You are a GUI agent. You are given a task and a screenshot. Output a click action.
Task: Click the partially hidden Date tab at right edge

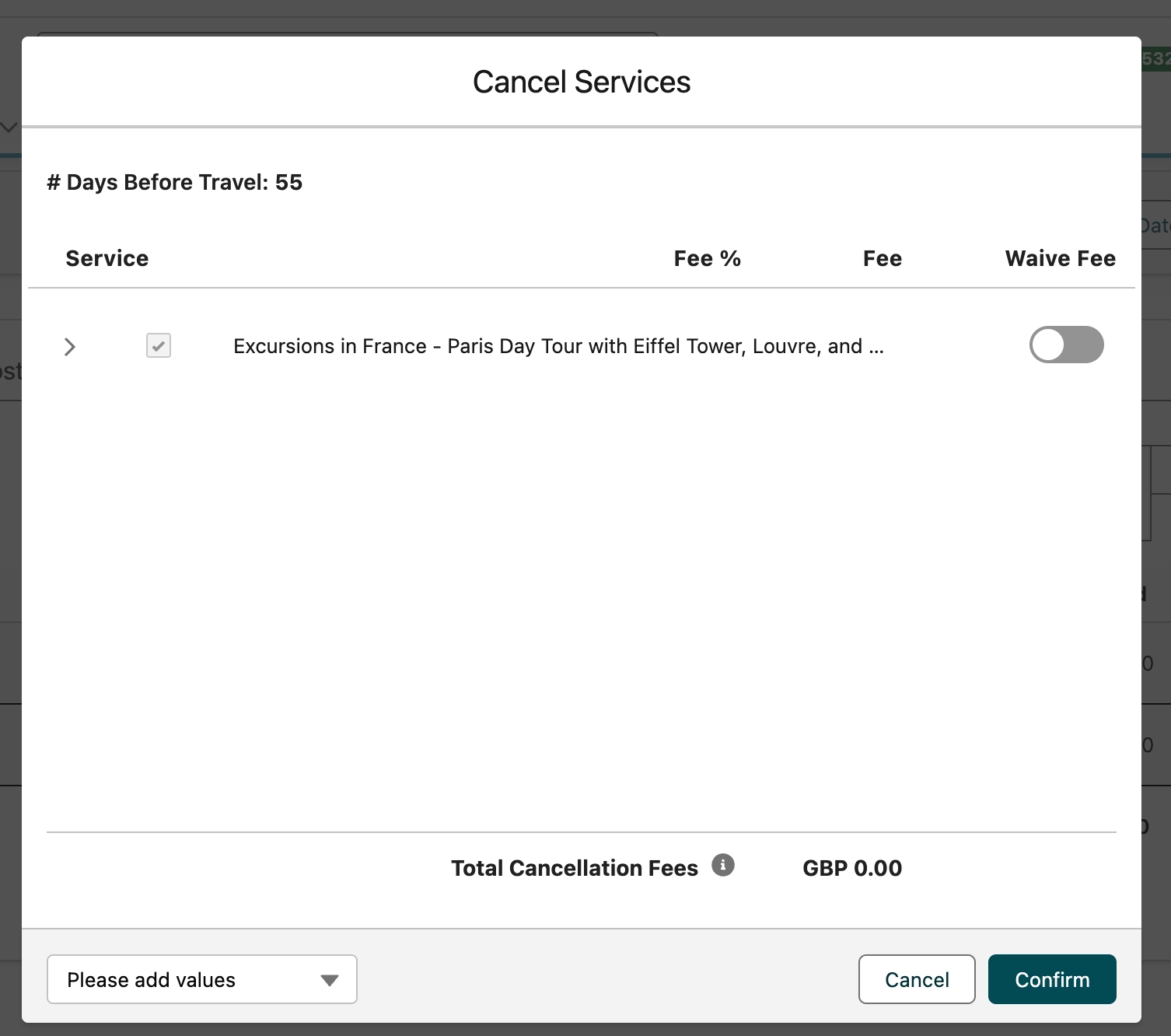[x=1156, y=226]
